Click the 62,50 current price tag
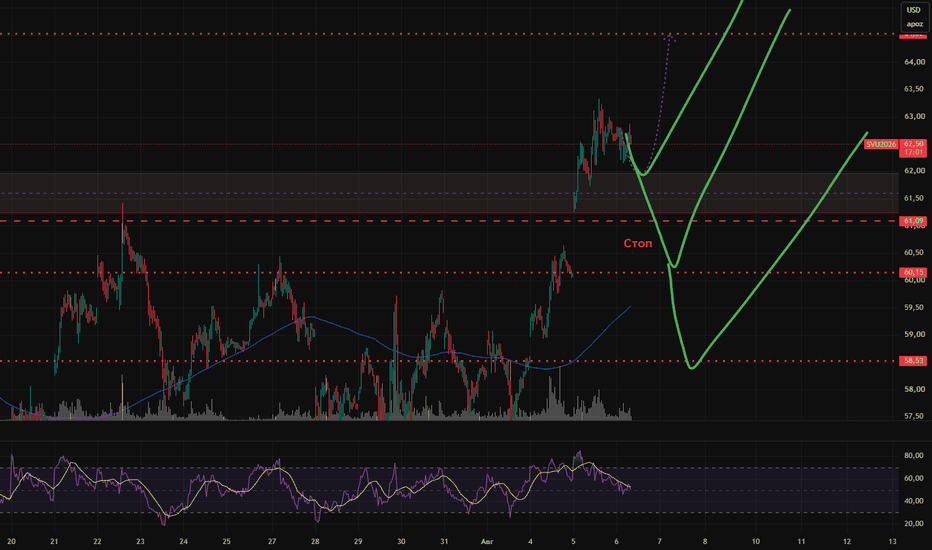This screenshot has height=550, width=932. coord(914,144)
